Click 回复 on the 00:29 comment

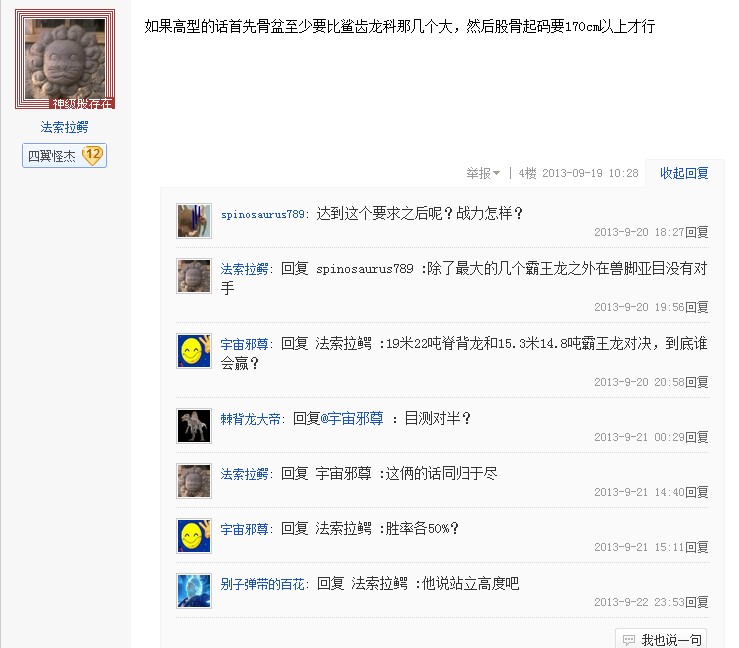click(x=697, y=437)
